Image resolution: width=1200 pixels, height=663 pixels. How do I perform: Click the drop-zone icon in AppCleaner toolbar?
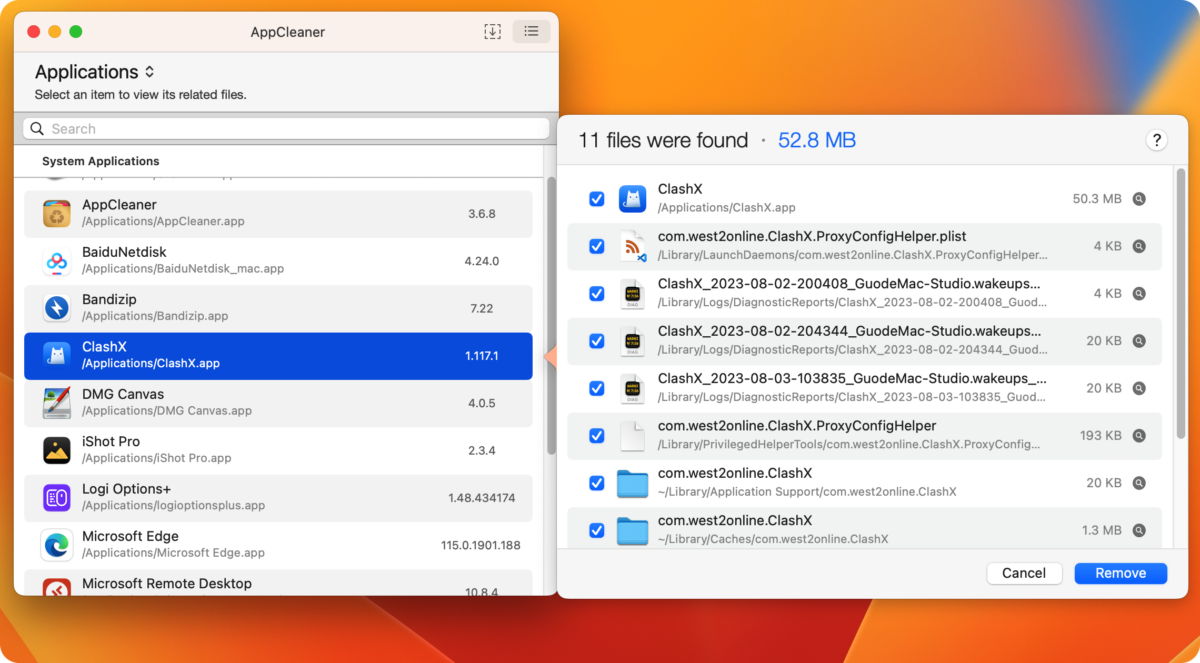pos(492,31)
